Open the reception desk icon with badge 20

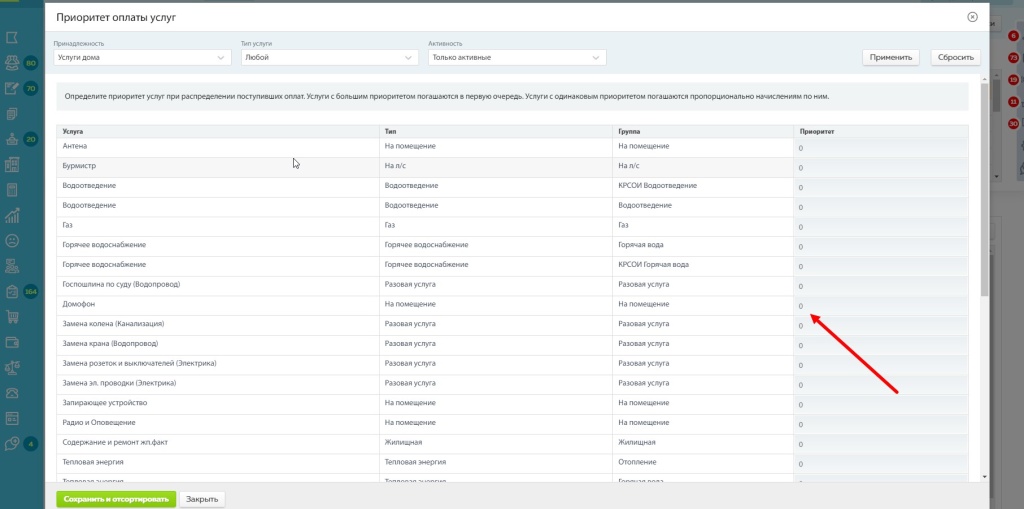11,139
